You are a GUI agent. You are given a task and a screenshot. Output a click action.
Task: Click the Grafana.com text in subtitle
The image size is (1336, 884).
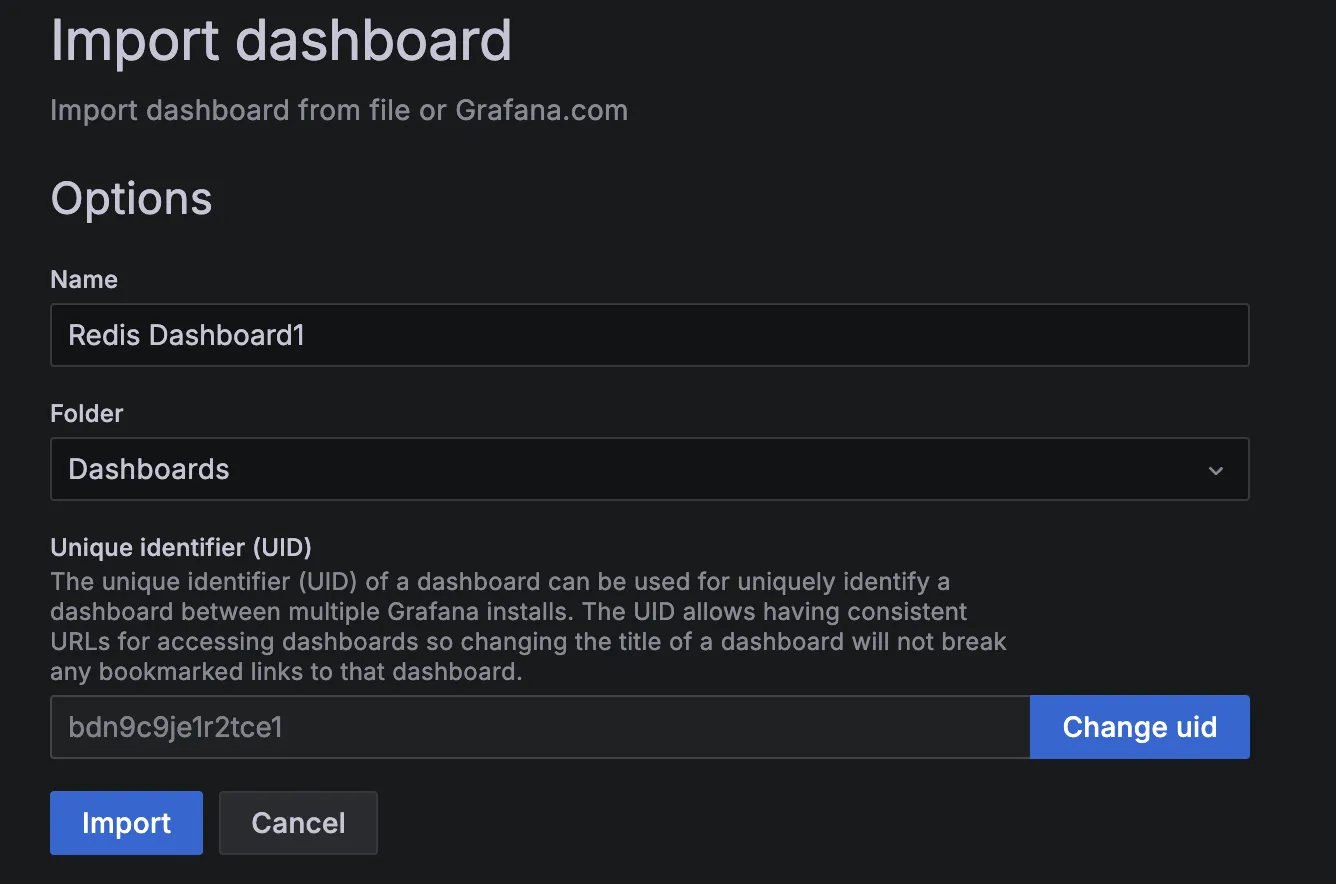(542, 110)
